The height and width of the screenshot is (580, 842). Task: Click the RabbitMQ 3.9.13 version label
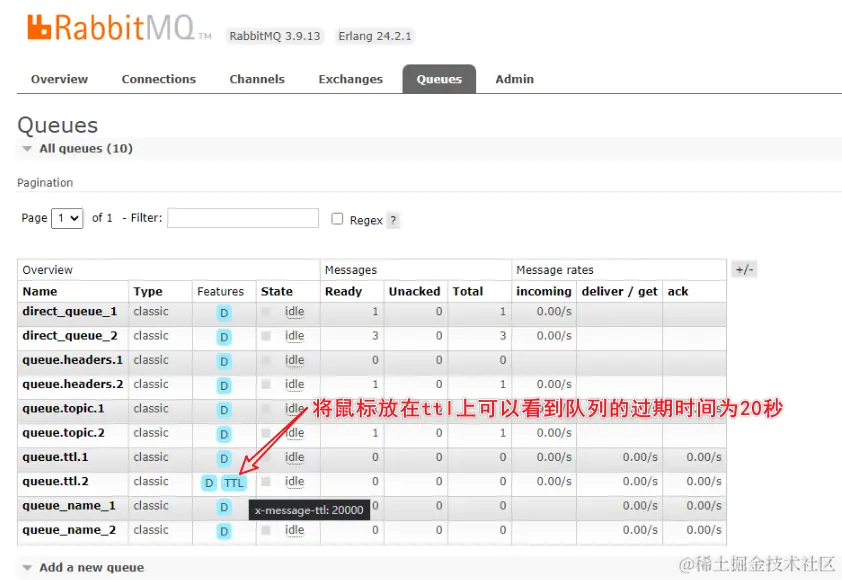pyautogui.click(x=274, y=36)
